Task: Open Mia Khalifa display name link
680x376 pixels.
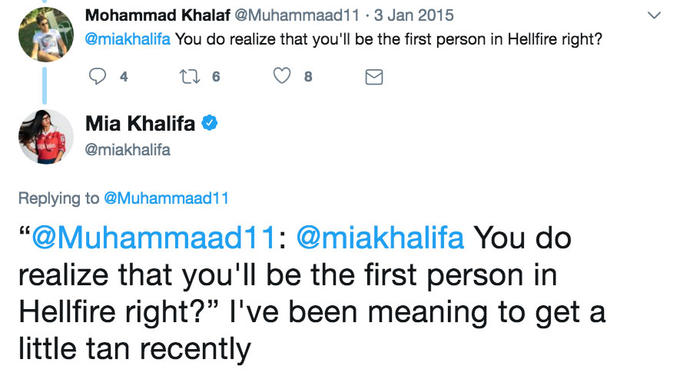Action: pyautogui.click(x=140, y=124)
